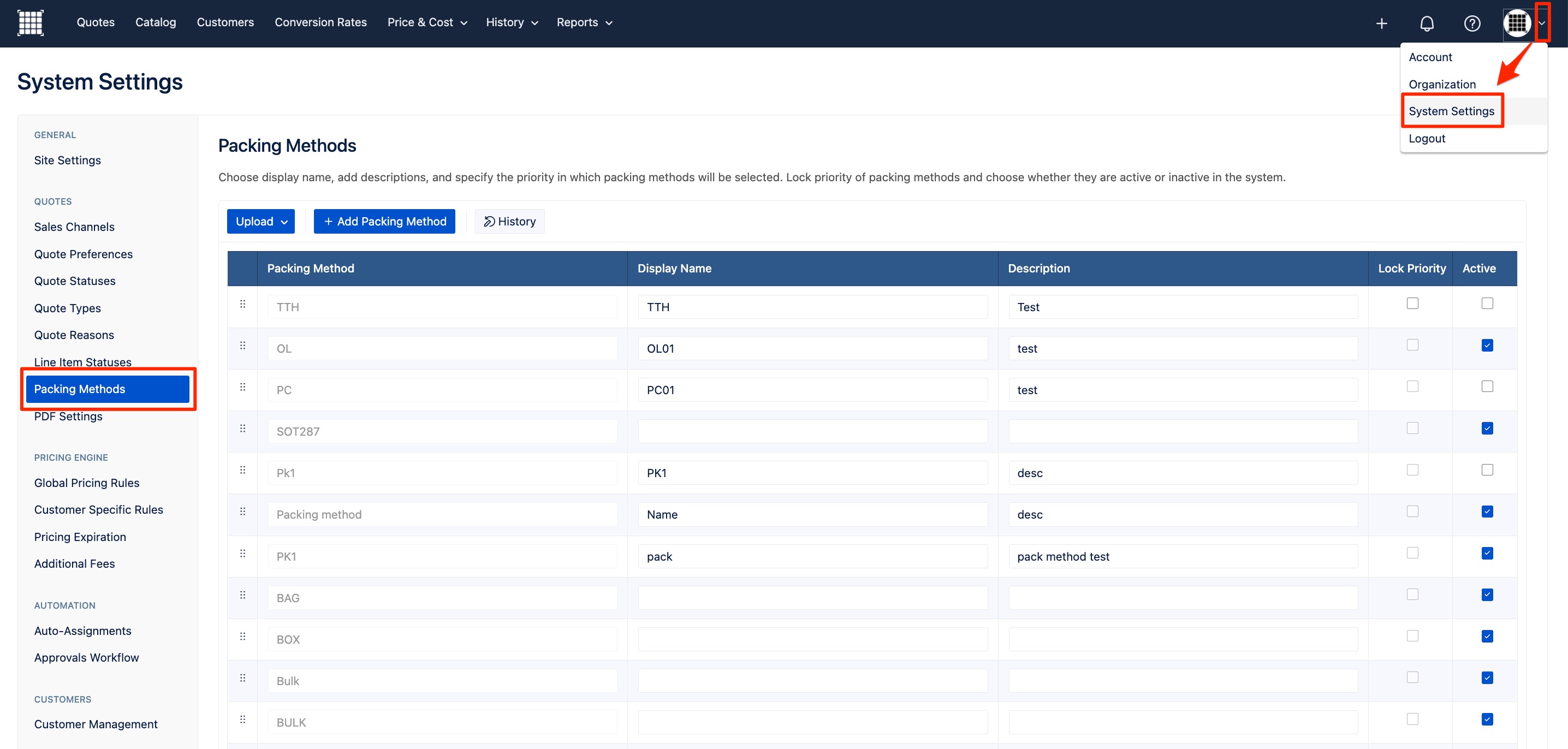
Task: Go to Quote Statuses
Action: coord(75,281)
